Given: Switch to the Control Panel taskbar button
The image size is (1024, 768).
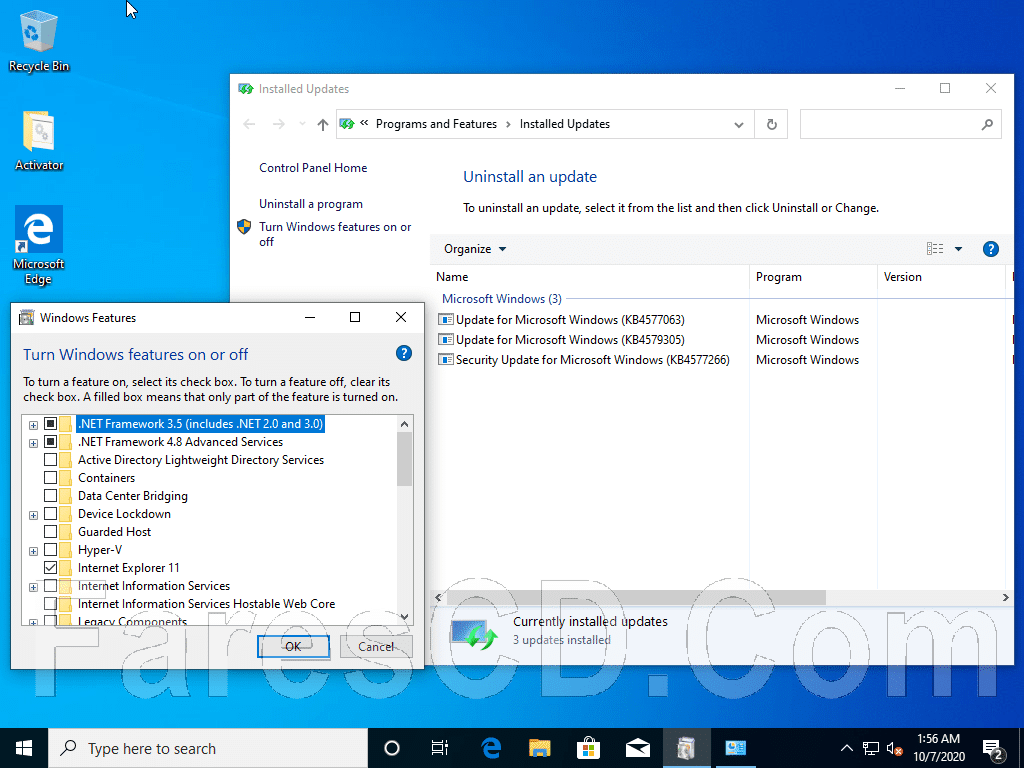Looking at the screenshot, I should tap(735, 748).
